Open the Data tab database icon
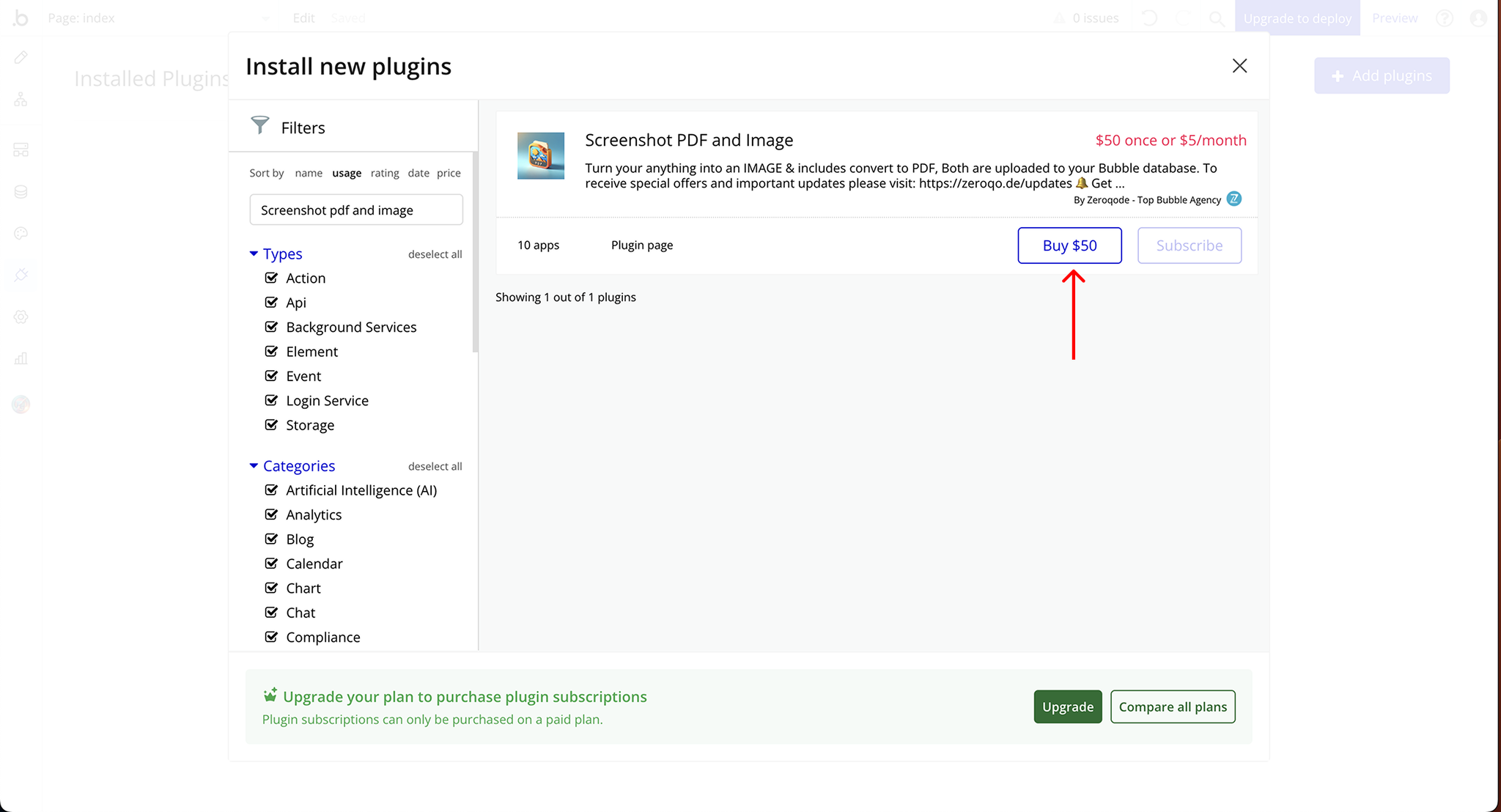 (21, 192)
